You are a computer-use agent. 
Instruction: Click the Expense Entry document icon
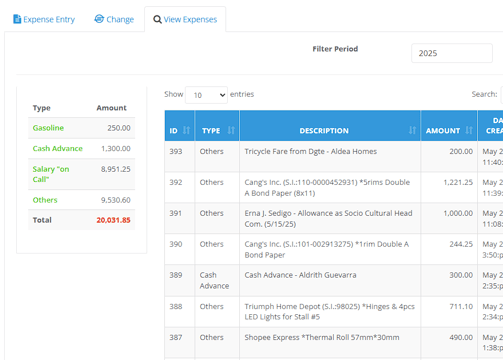pos(17,19)
